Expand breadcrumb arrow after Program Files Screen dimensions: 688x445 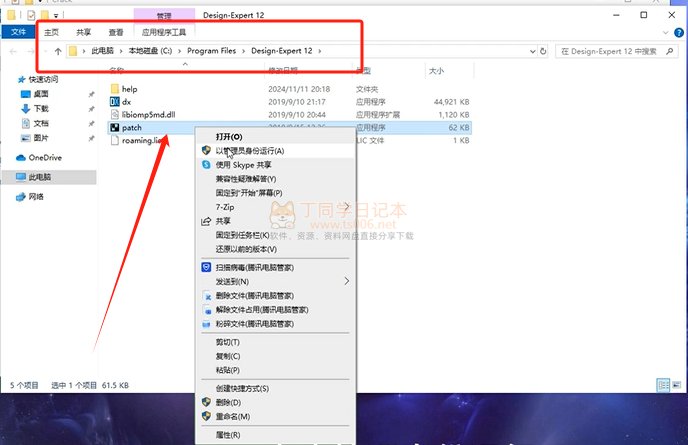(x=244, y=51)
